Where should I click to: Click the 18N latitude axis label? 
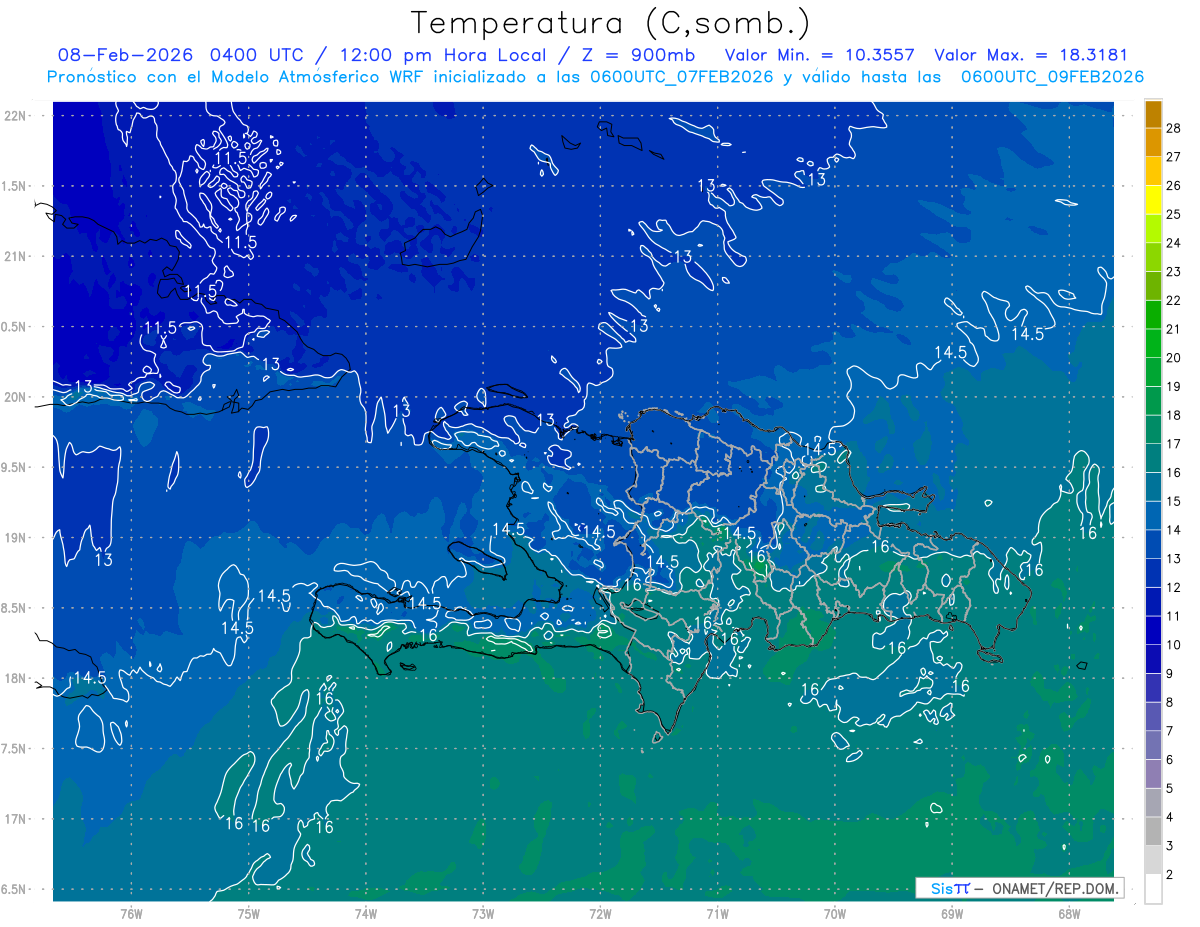[x=15, y=678]
